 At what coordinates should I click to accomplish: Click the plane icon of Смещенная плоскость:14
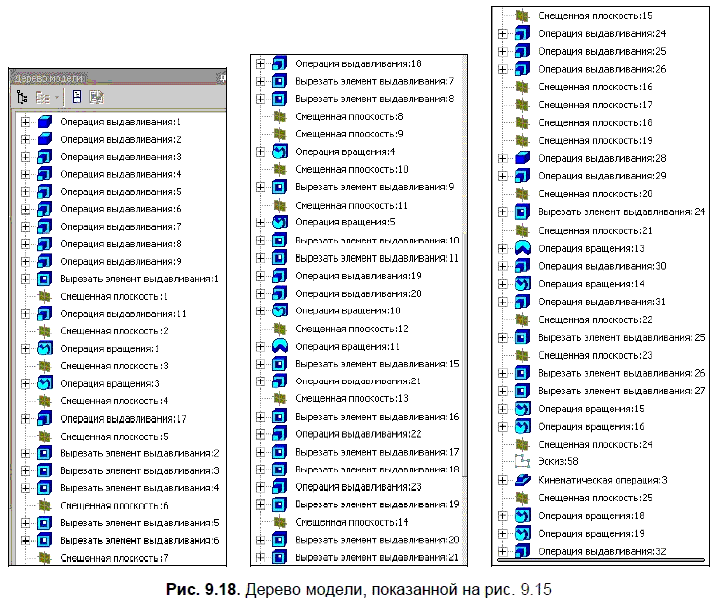click(x=279, y=522)
